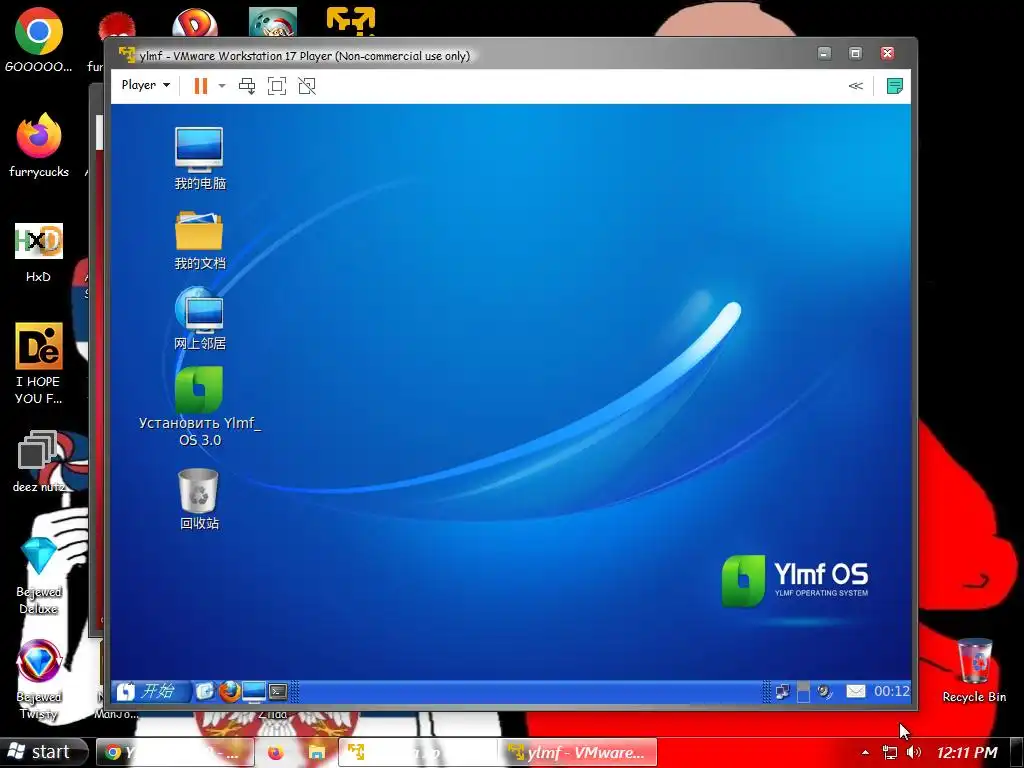Open Firefox furrycucks desktop shortcut
Image resolution: width=1024 pixels, height=768 pixels.
(x=39, y=144)
